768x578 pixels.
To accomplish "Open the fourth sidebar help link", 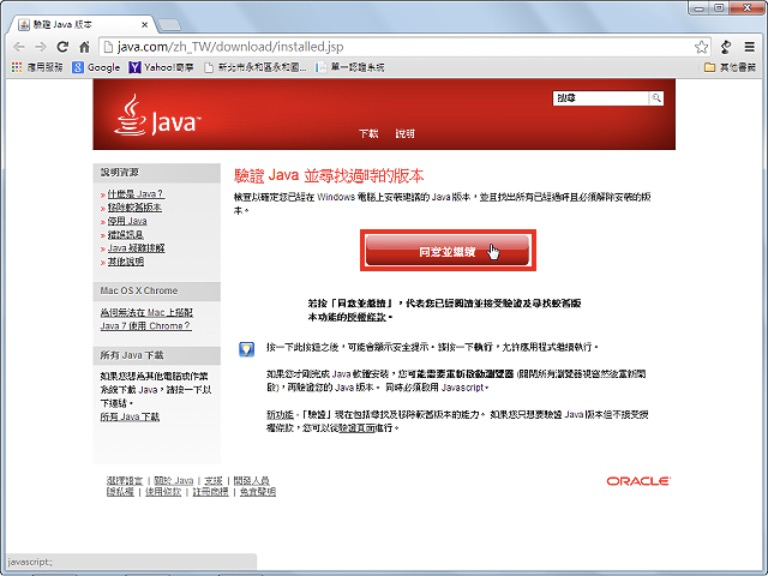I will [125, 235].
